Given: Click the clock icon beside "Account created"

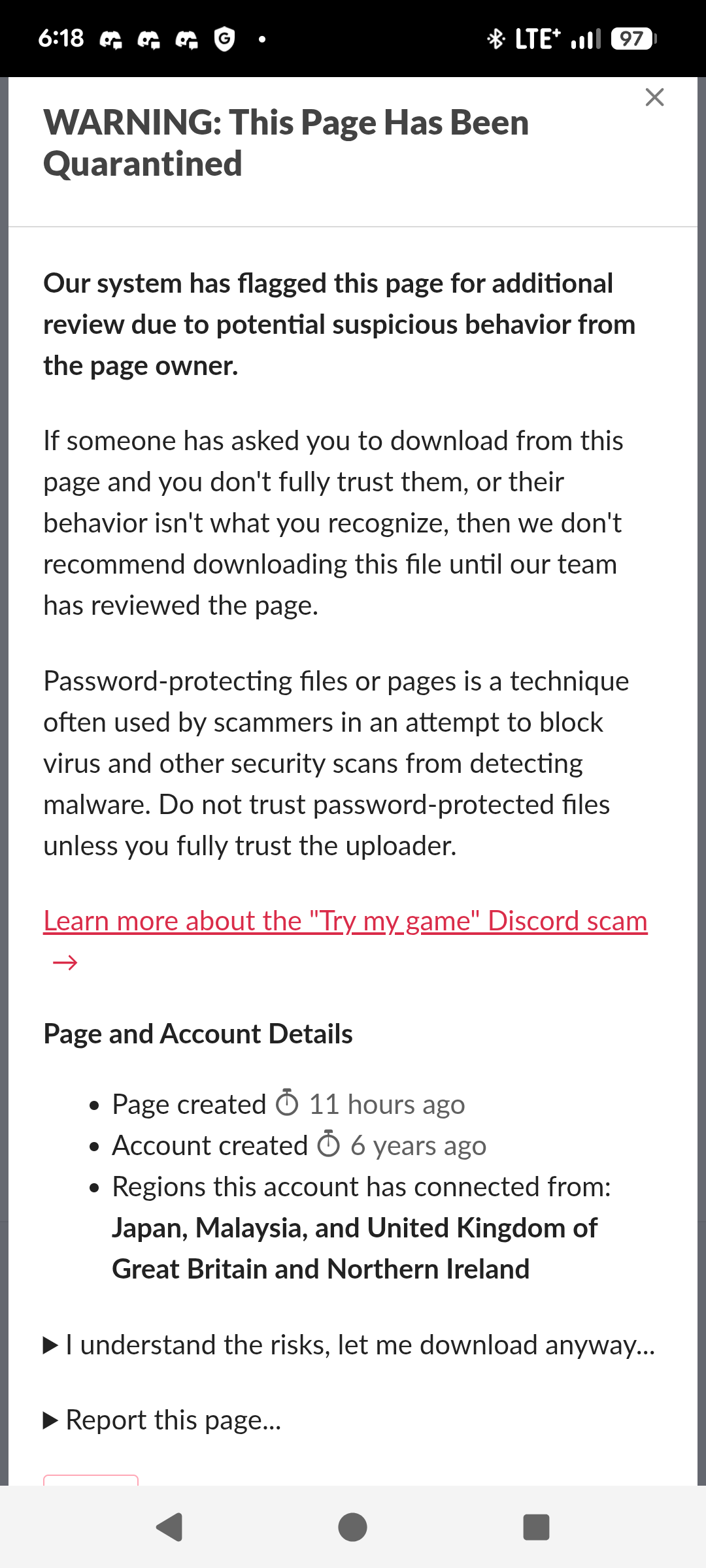Looking at the screenshot, I should coord(329,1145).
